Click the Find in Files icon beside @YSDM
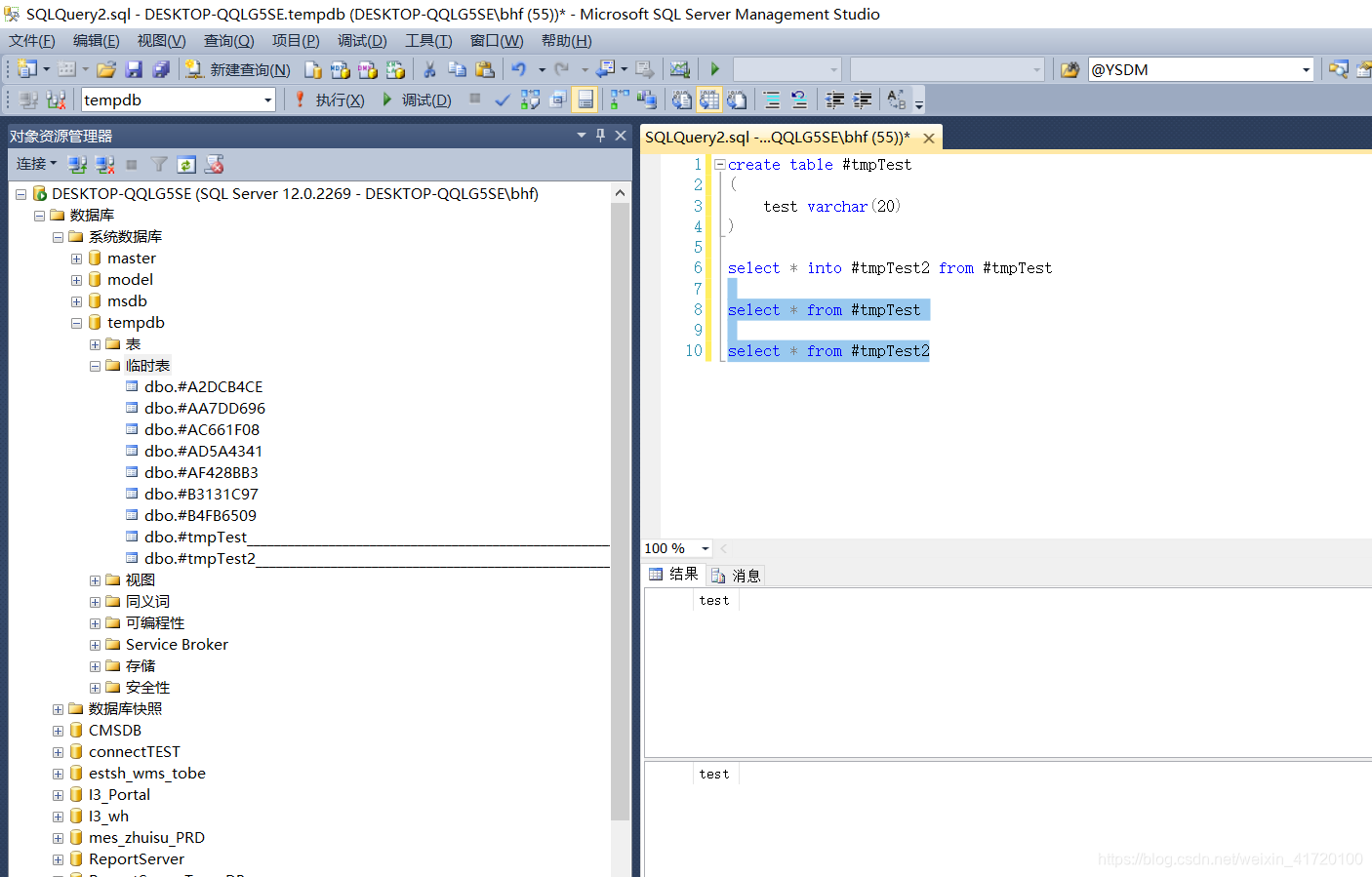Viewport: 1372px width, 877px height. (x=1070, y=69)
